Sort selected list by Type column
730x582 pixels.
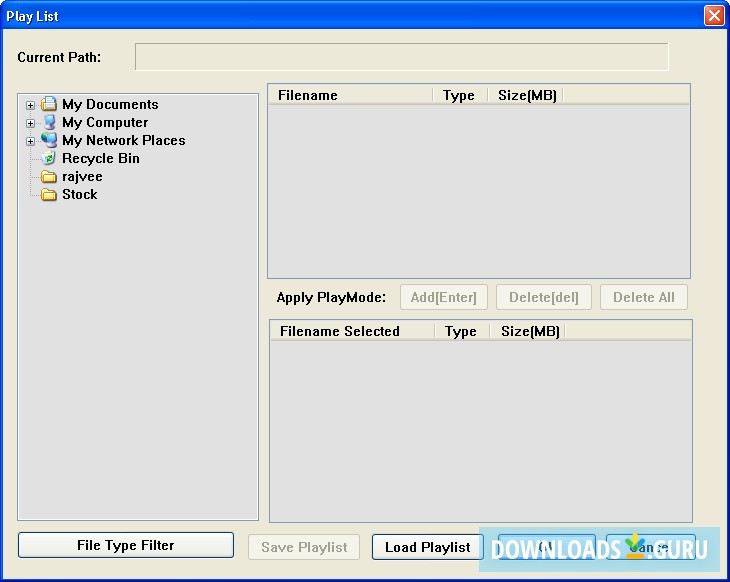point(462,331)
